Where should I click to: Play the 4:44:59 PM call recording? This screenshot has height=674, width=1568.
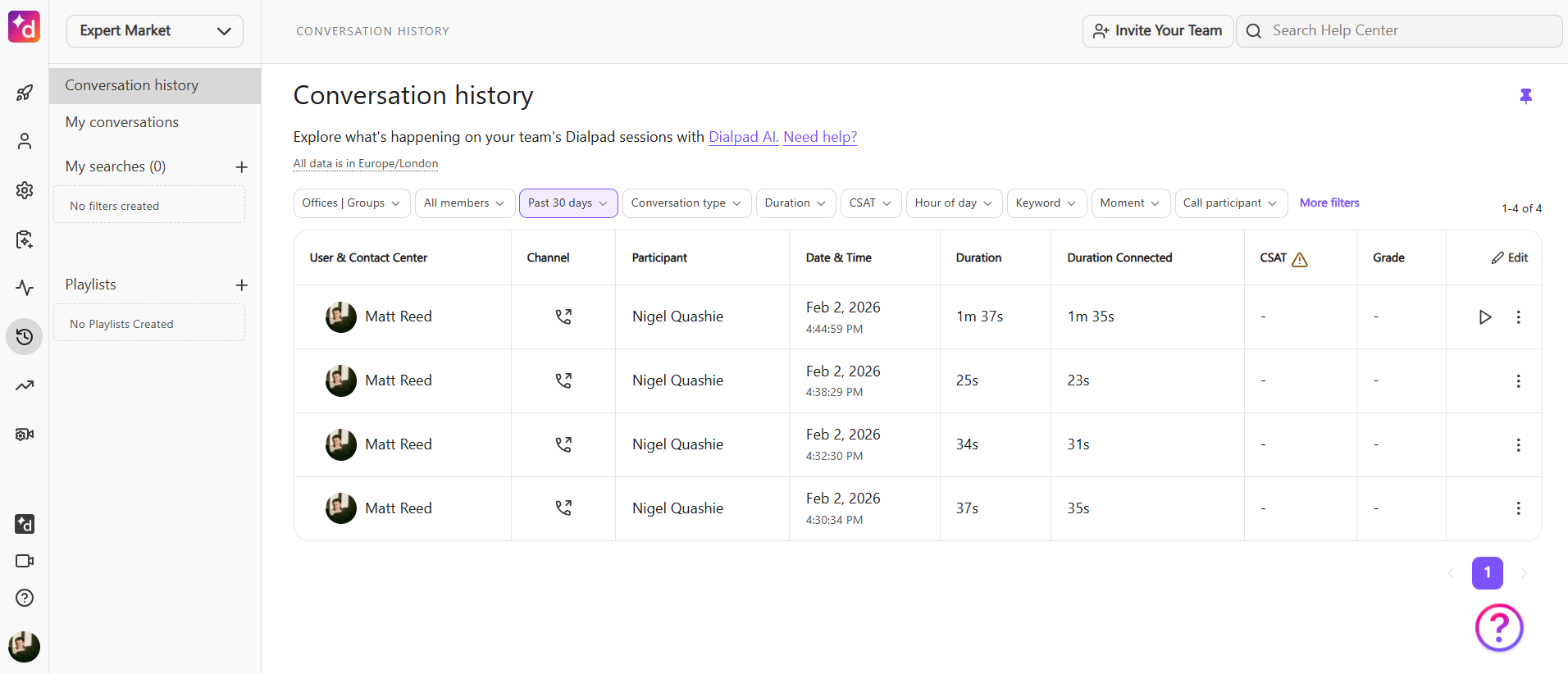point(1485,317)
